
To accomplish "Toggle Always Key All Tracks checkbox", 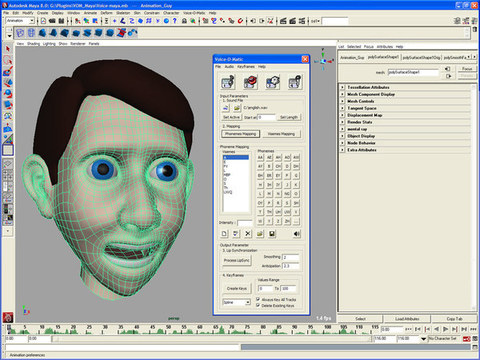I will [258, 299].
